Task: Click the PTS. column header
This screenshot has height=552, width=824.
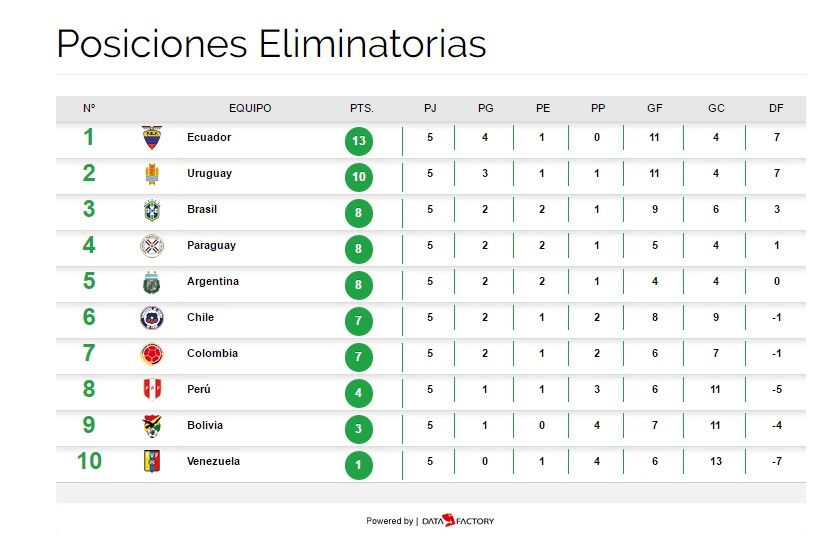Action: pos(362,108)
